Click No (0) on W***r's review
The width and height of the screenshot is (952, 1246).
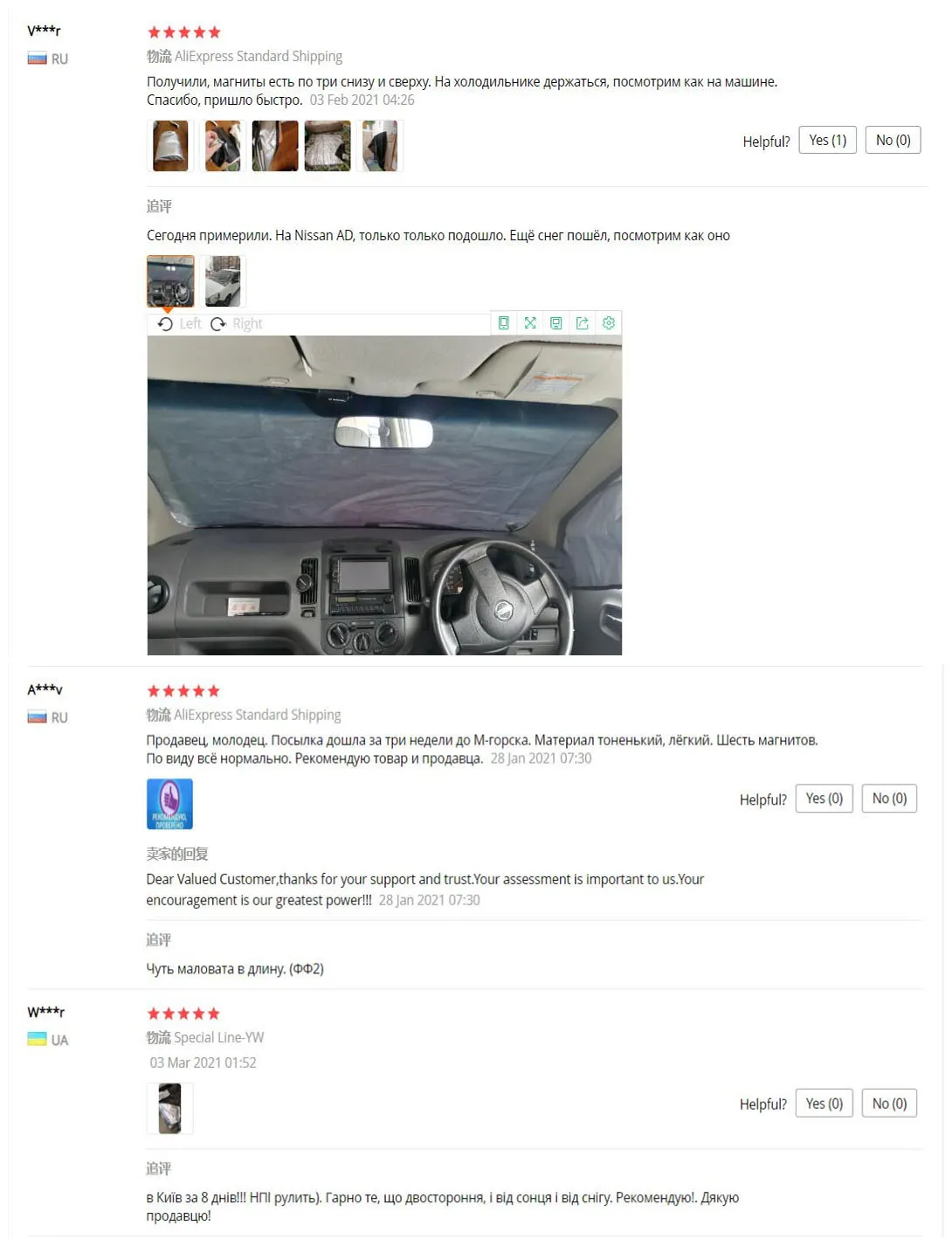pos(889,1104)
